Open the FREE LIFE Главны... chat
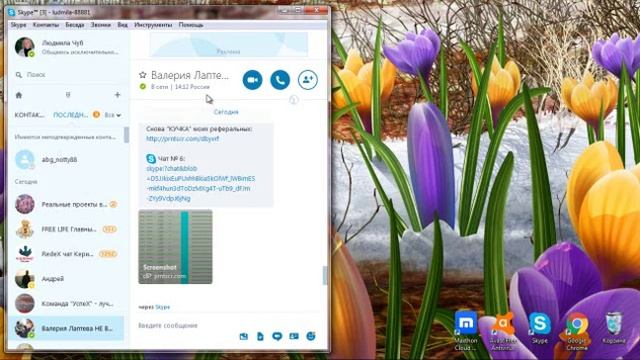640x360 pixels. point(65,229)
